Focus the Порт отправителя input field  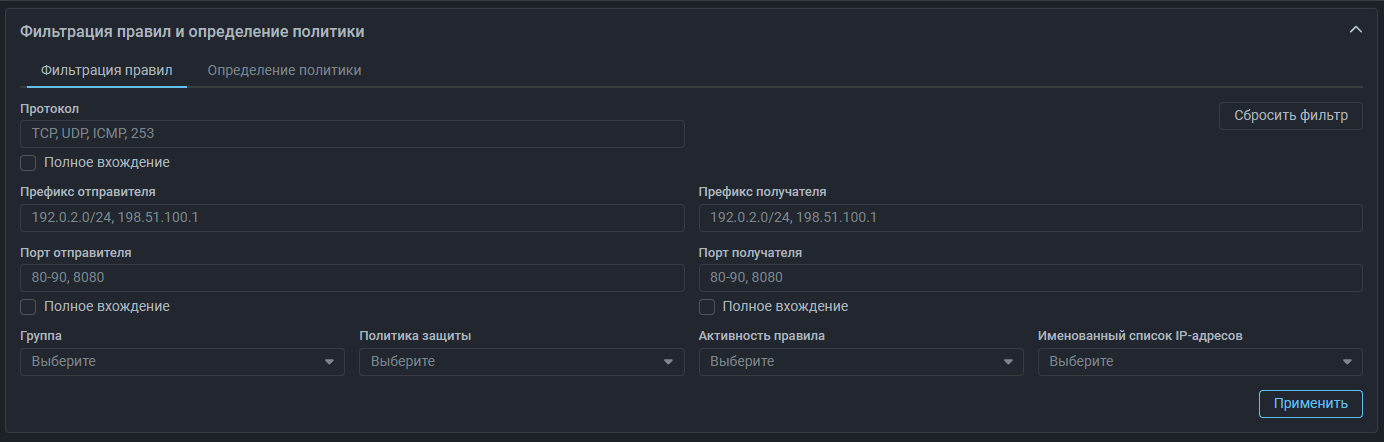(352, 278)
